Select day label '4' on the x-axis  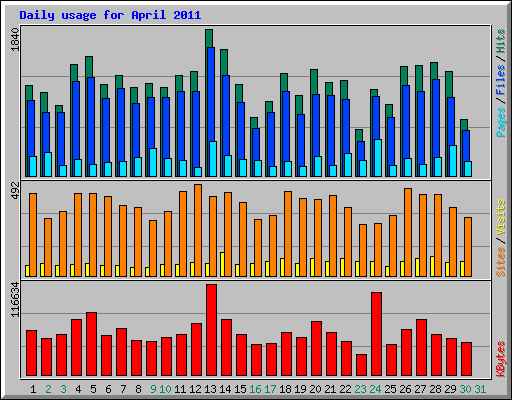pos(78,389)
